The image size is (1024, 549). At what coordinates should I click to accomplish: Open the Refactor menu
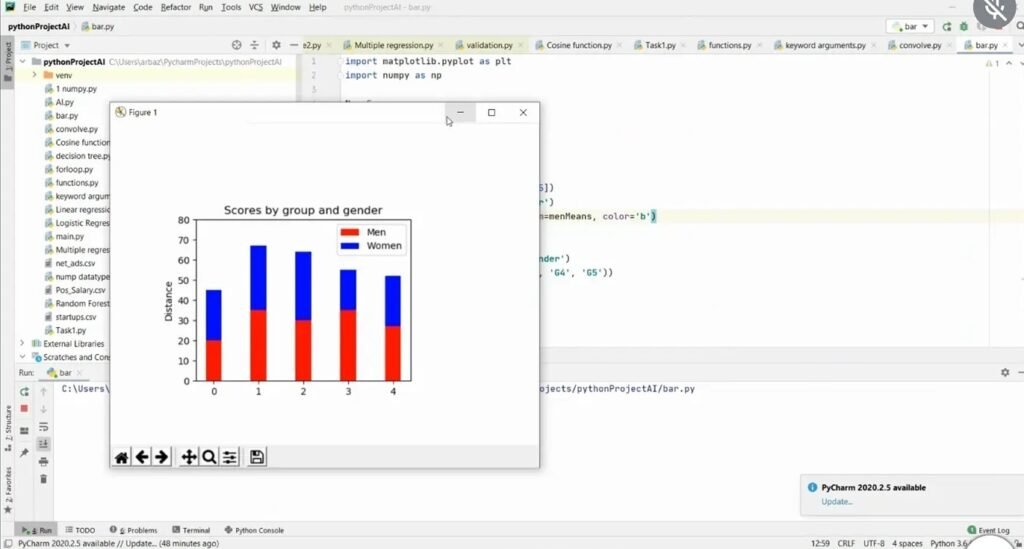click(176, 7)
